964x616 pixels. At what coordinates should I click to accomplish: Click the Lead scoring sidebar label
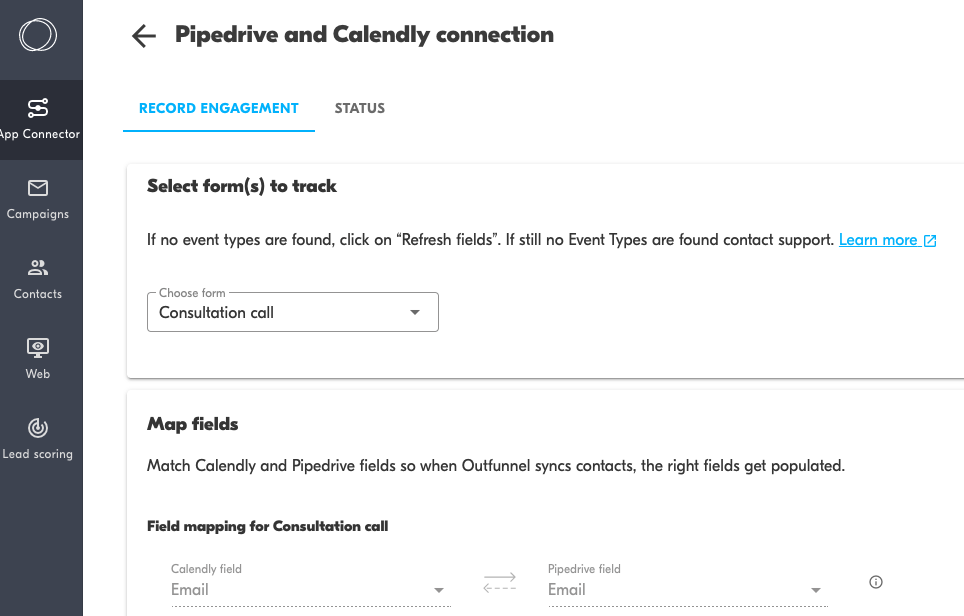coord(38,454)
